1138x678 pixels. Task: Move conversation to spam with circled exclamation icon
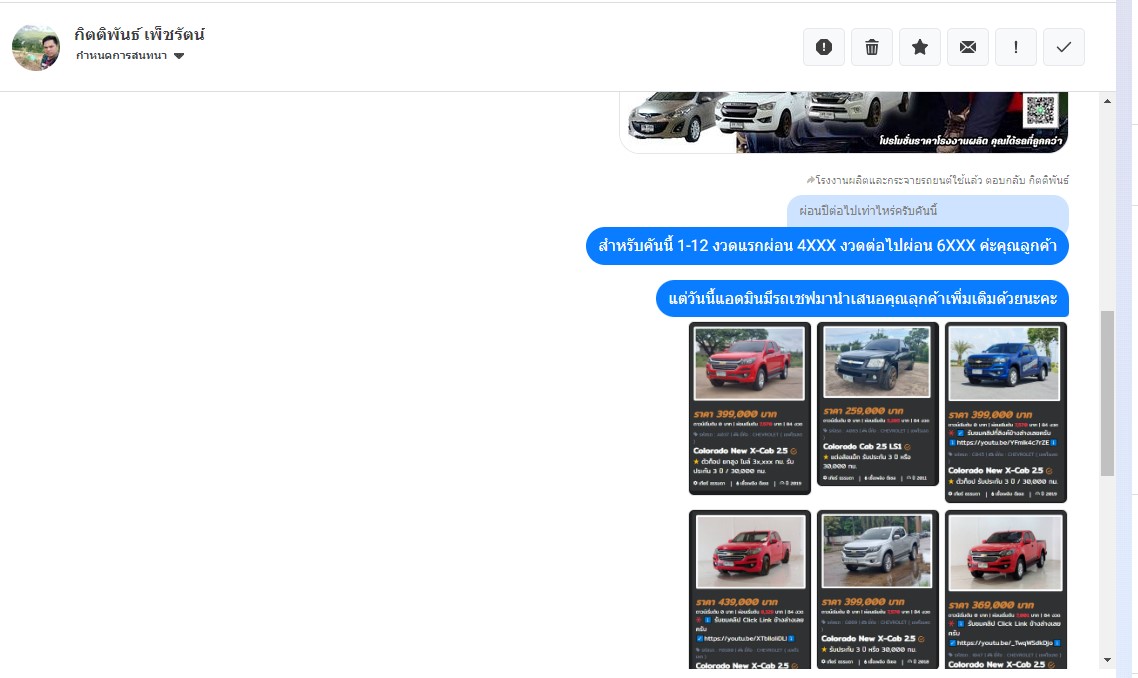(x=824, y=47)
